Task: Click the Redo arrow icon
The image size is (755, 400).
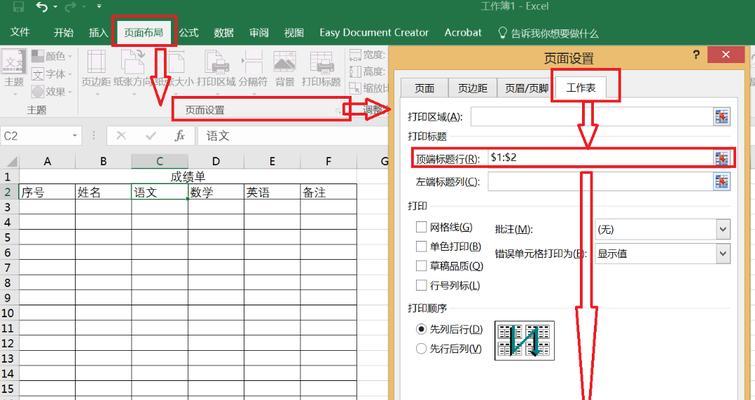Action: [x=70, y=6]
